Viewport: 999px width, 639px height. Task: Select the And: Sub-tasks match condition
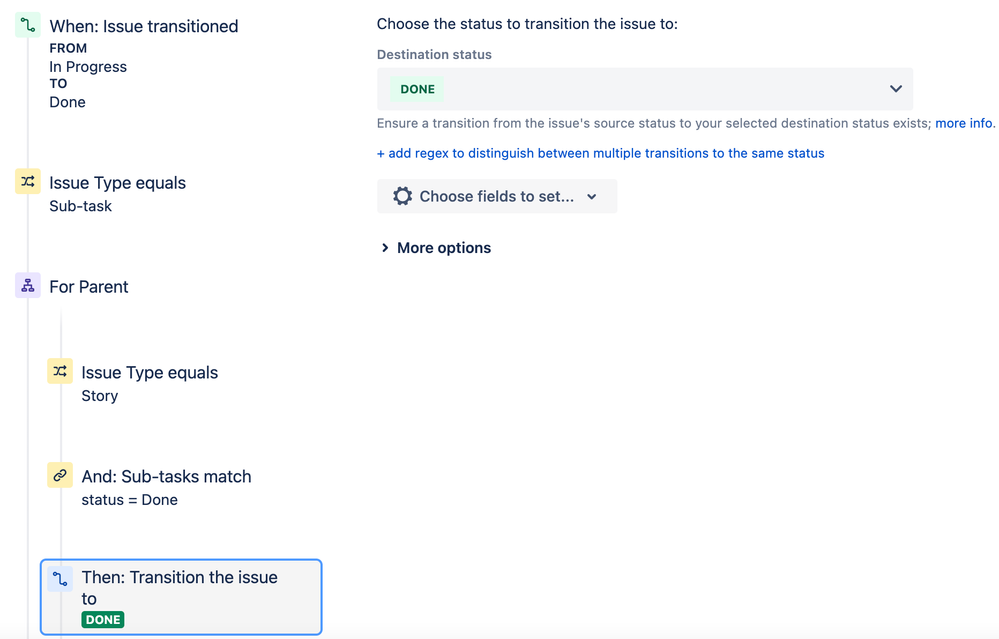[x=166, y=477]
